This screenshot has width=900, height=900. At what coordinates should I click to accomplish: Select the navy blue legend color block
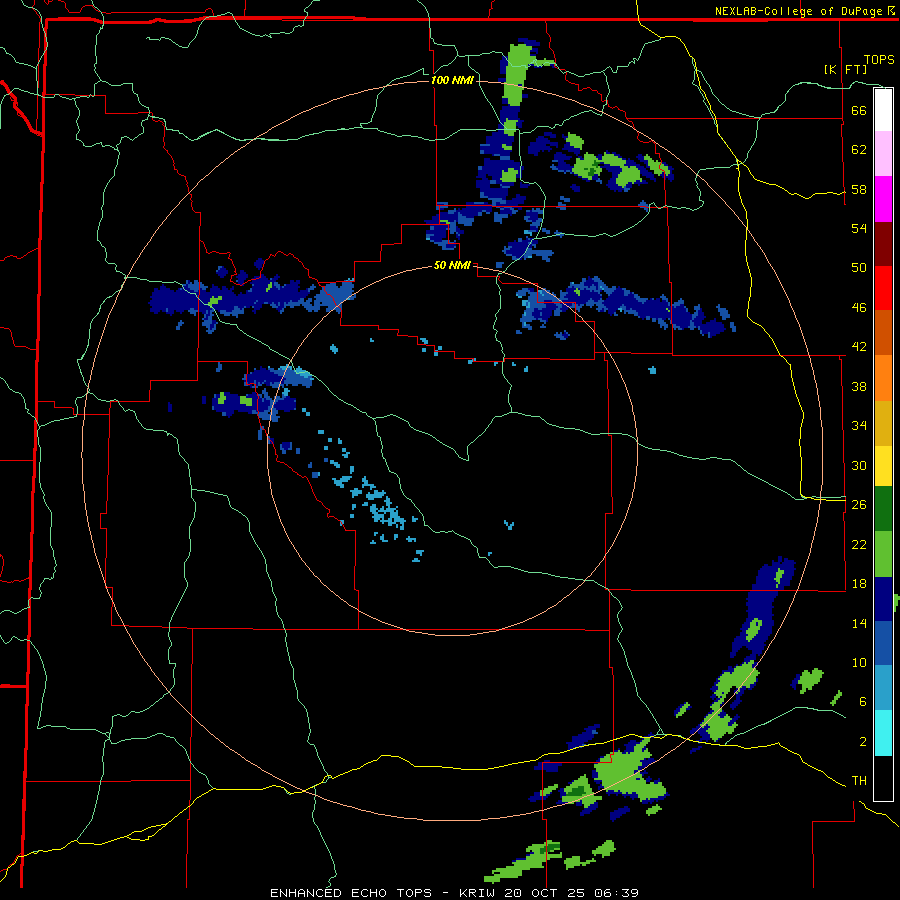[883, 599]
